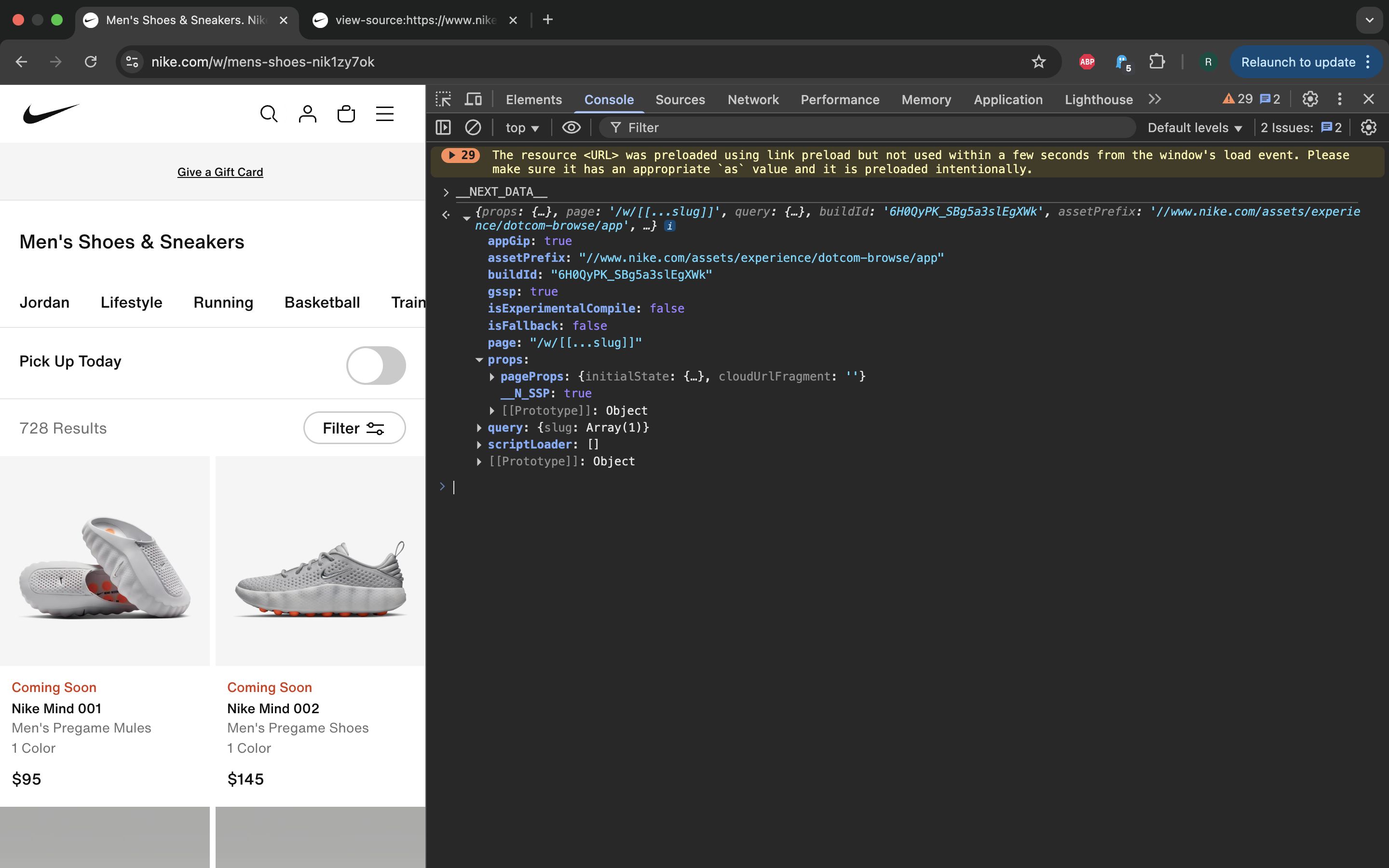
Task: Click the live expression eye icon
Action: 571,127
